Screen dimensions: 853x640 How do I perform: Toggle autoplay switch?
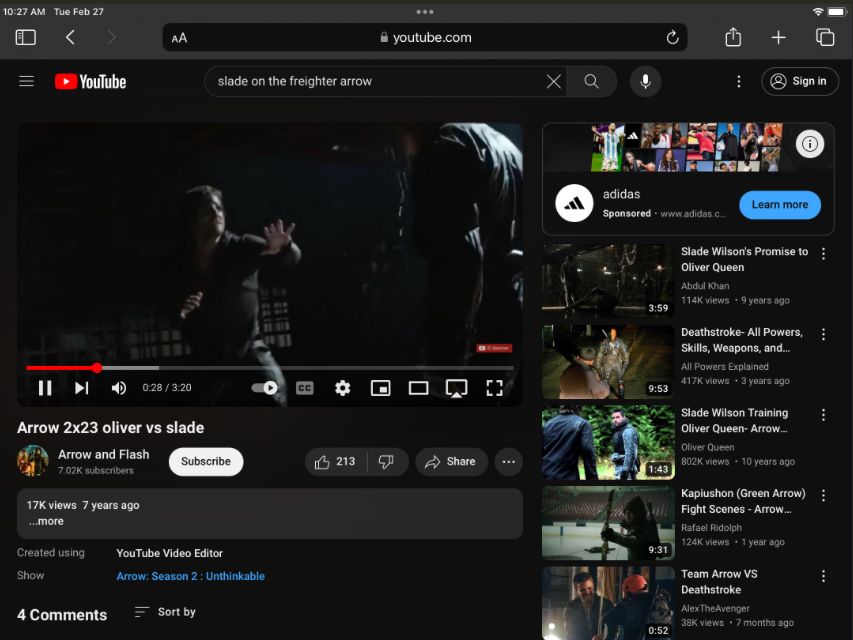pos(264,388)
